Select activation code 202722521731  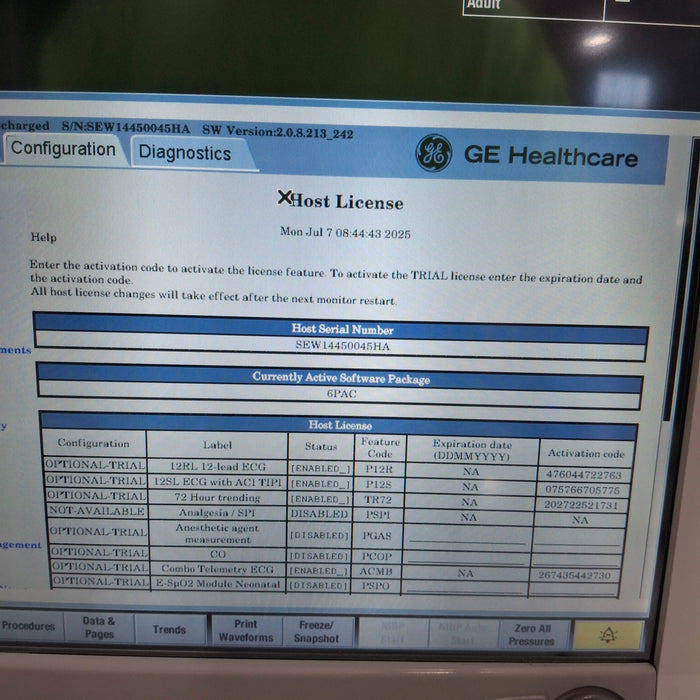click(x=581, y=505)
